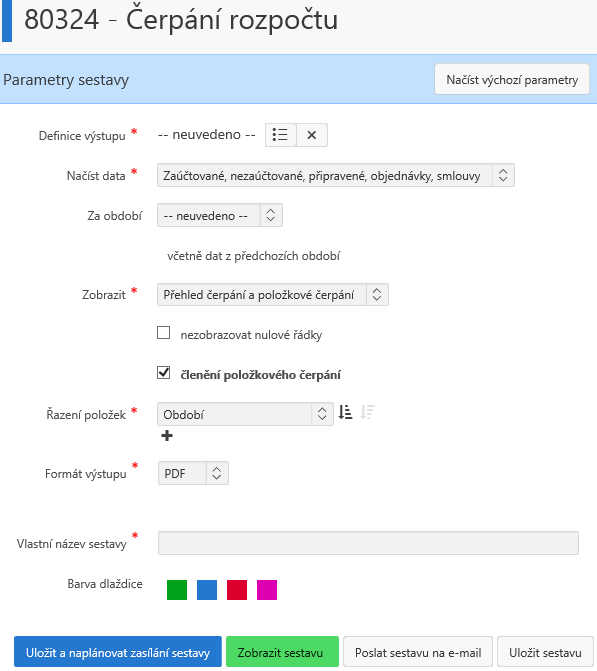This screenshot has width=597, height=671.
Task: Click the Uložit sestavu button
Action: click(545, 652)
